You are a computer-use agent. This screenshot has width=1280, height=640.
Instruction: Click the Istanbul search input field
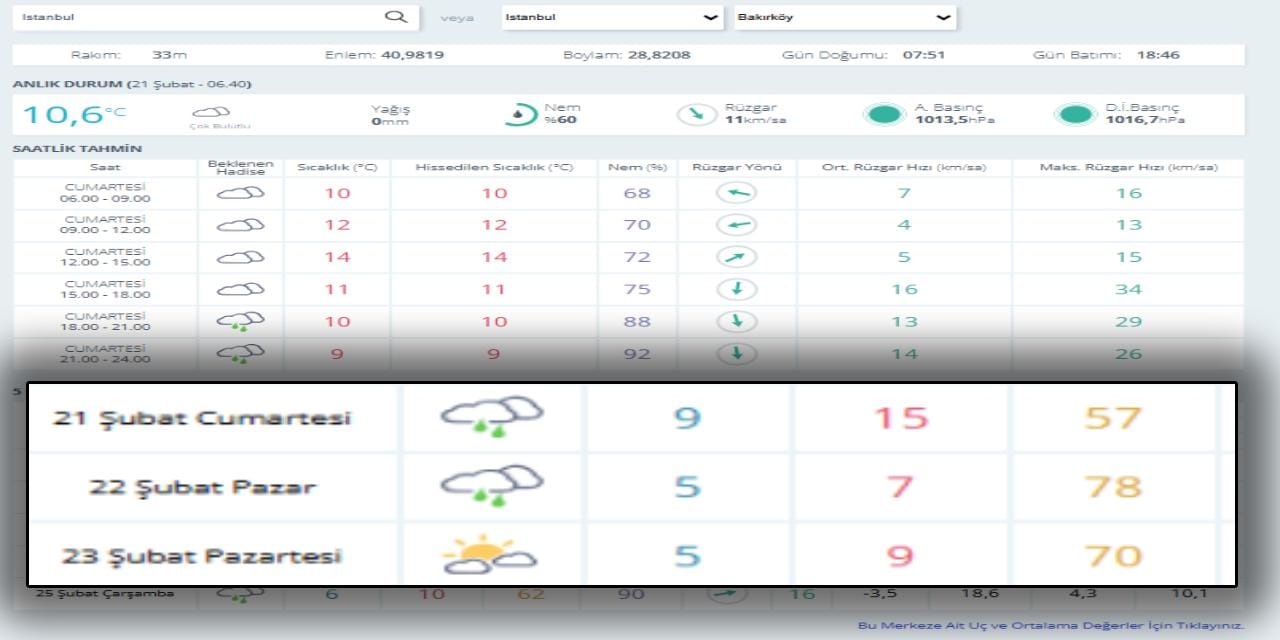coord(200,17)
